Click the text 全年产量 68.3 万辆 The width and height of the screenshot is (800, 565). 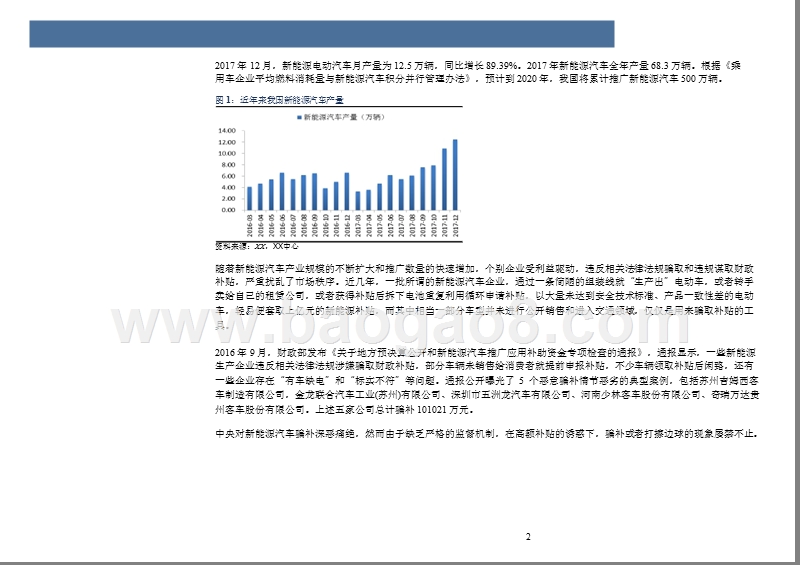click(651, 66)
